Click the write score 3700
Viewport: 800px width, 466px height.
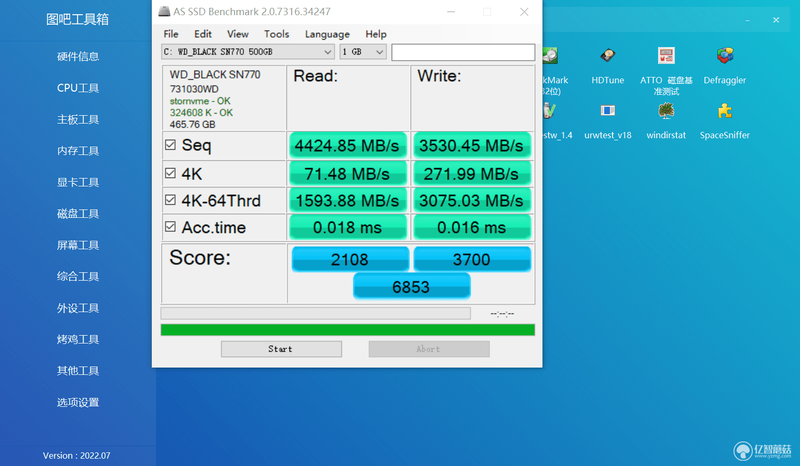[x=472, y=259]
